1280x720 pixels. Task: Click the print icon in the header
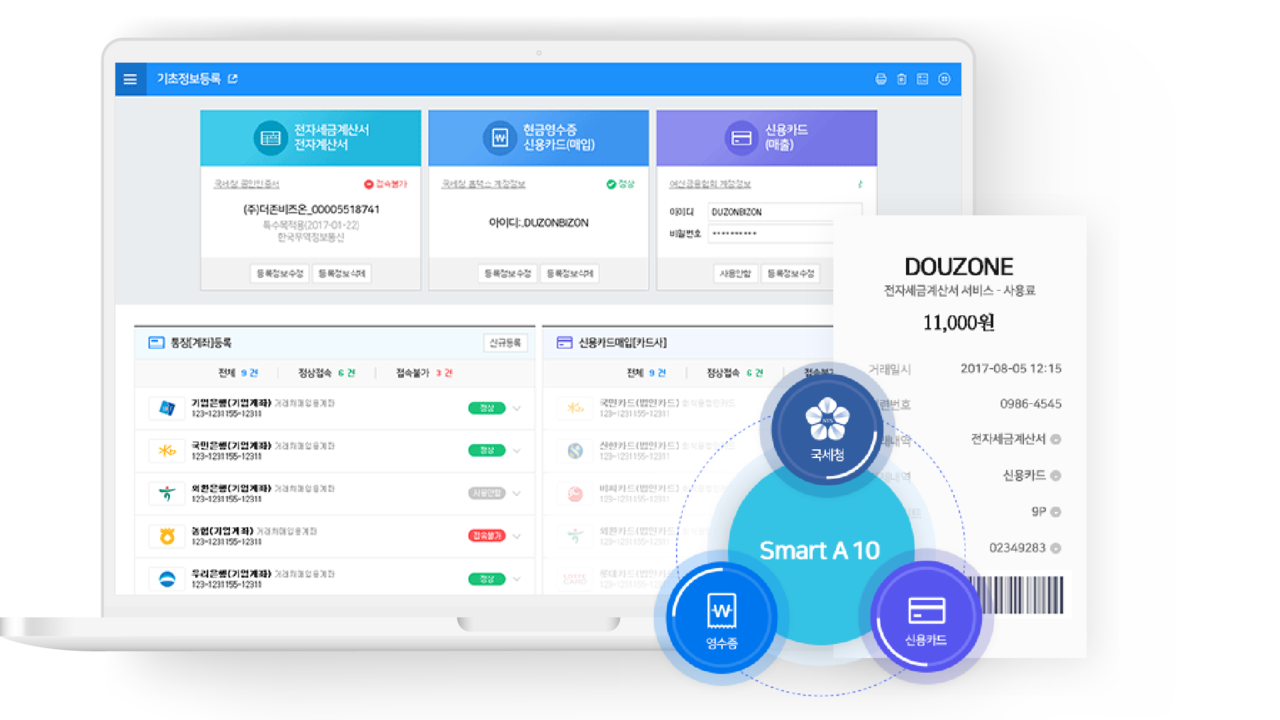pyautogui.click(x=881, y=79)
